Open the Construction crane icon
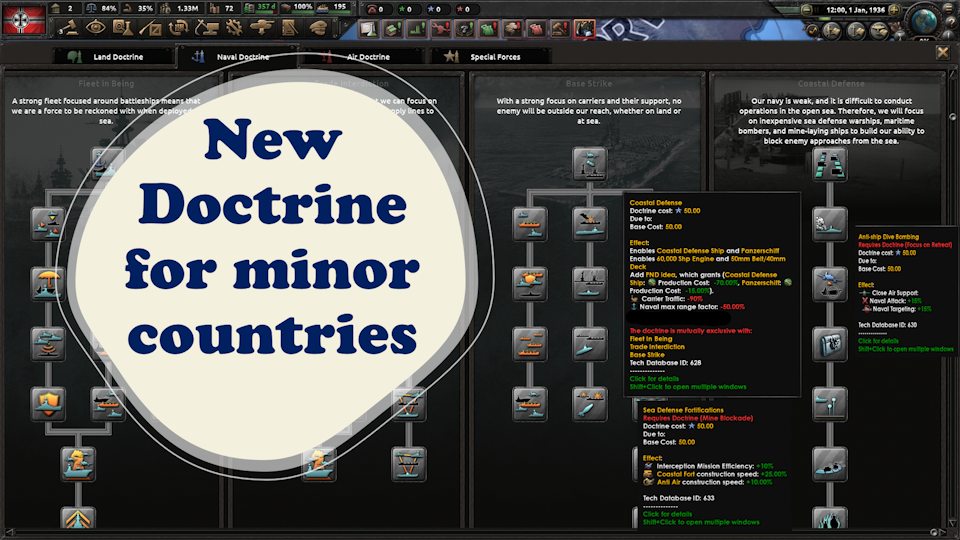Image resolution: width=960 pixels, height=540 pixels. 206,28
